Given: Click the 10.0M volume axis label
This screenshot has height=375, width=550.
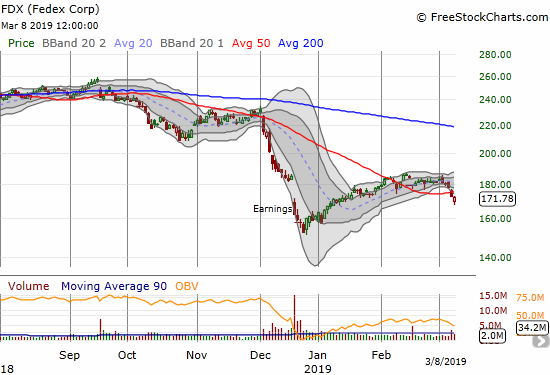Looking at the screenshot, I should click(493, 310).
